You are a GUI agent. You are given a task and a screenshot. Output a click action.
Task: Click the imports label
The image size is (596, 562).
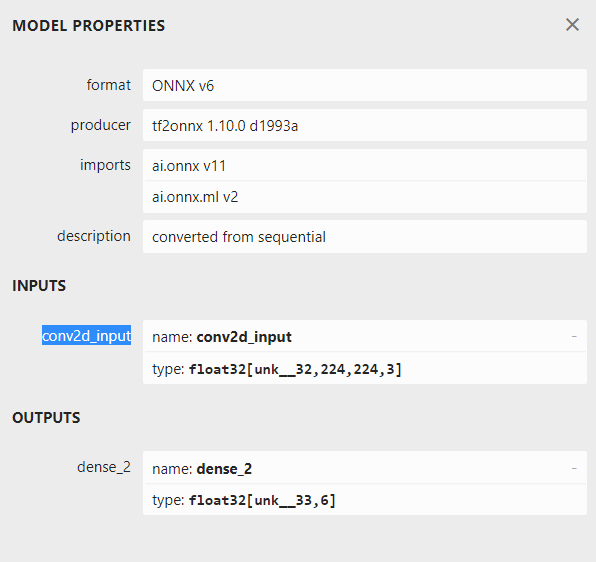point(105,165)
